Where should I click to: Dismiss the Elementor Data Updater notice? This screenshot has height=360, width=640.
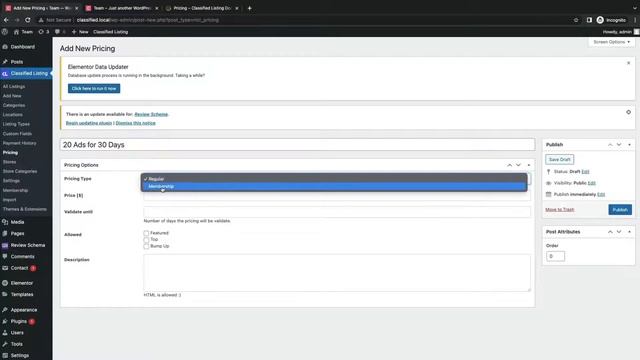click(x=628, y=63)
